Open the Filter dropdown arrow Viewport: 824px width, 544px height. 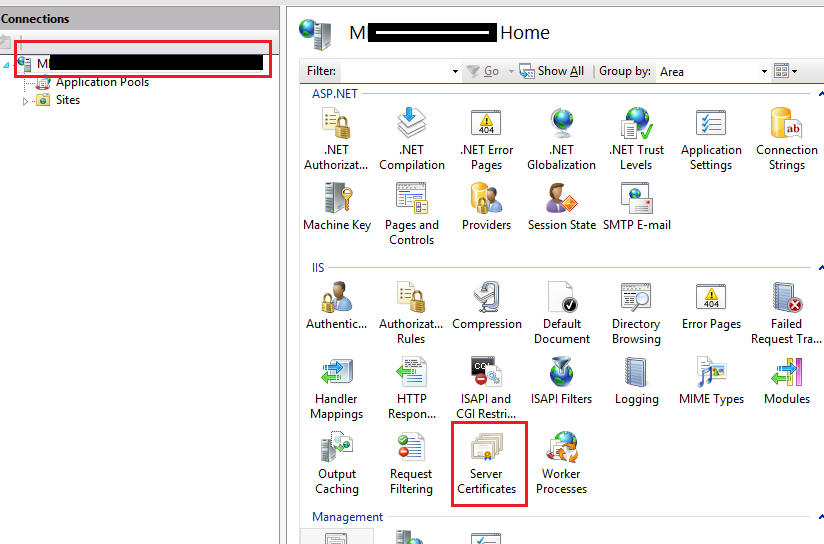[x=455, y=71]
